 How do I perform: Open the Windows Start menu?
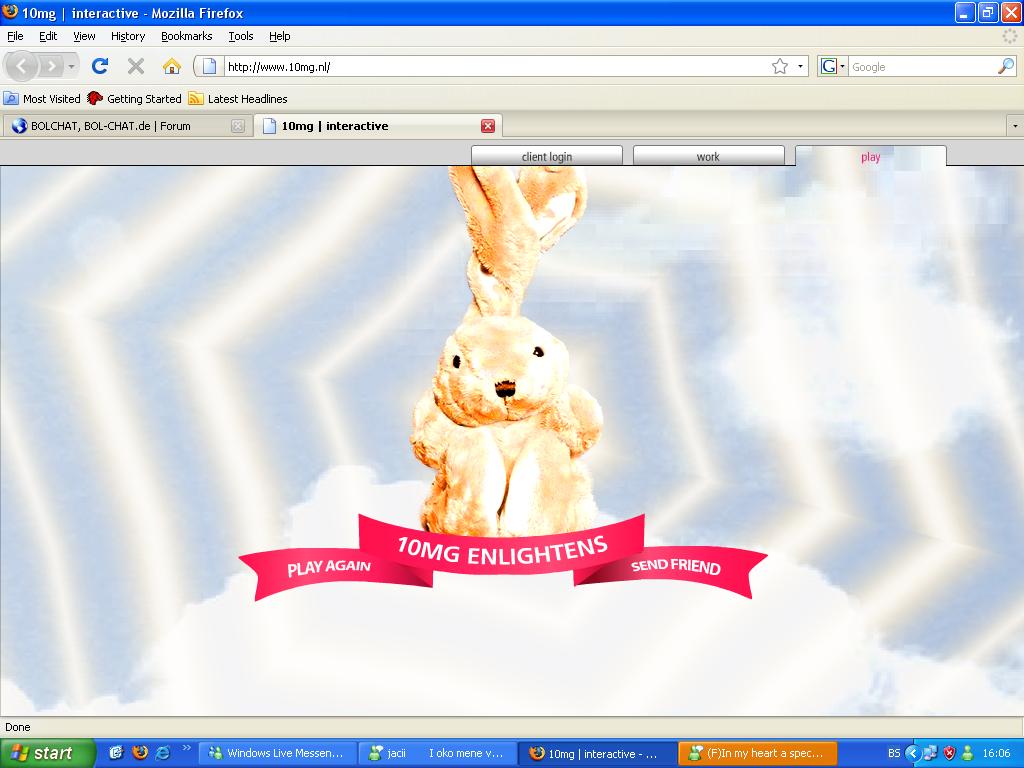tap(48, 753)
